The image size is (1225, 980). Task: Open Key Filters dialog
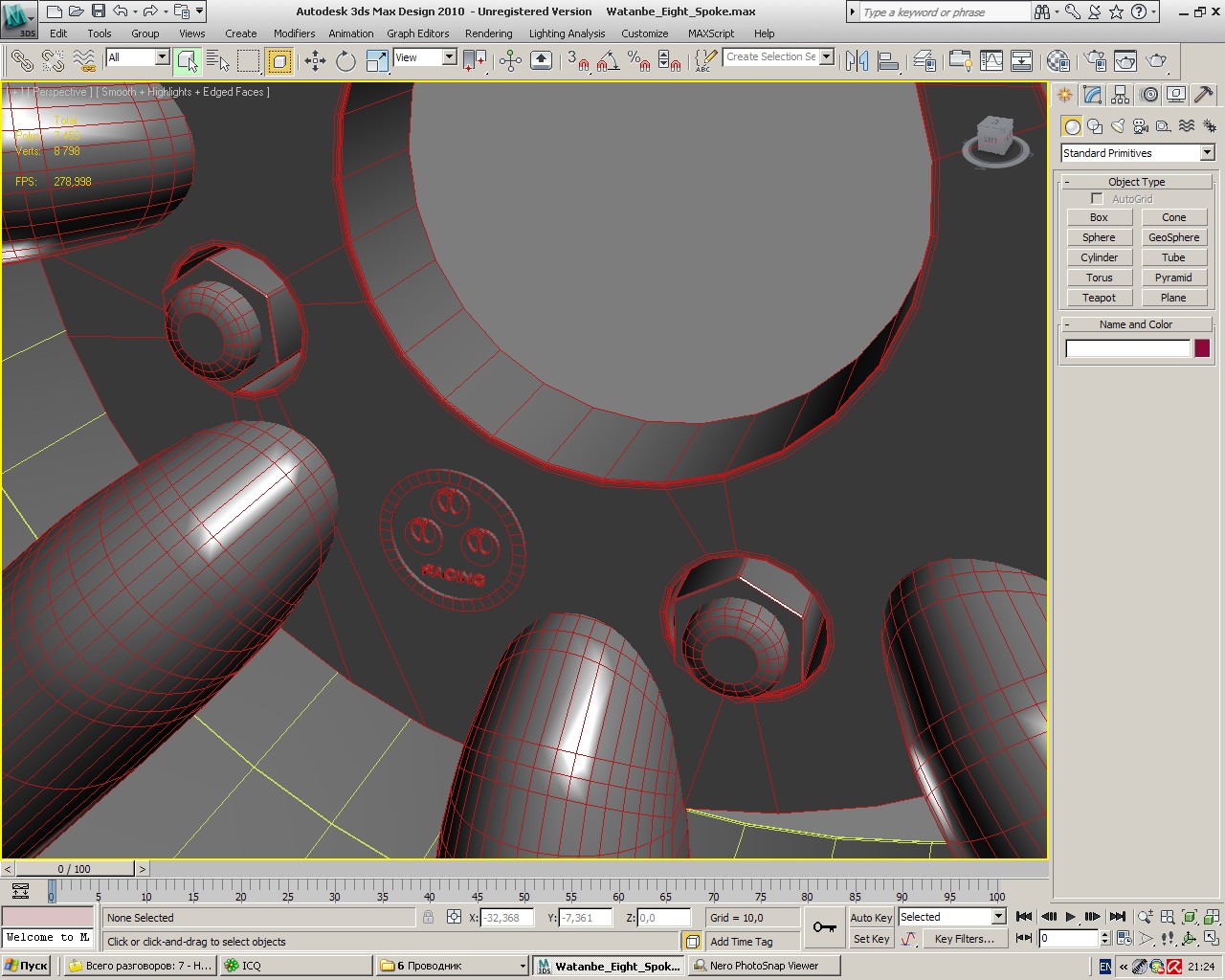(x=965, y=939)
